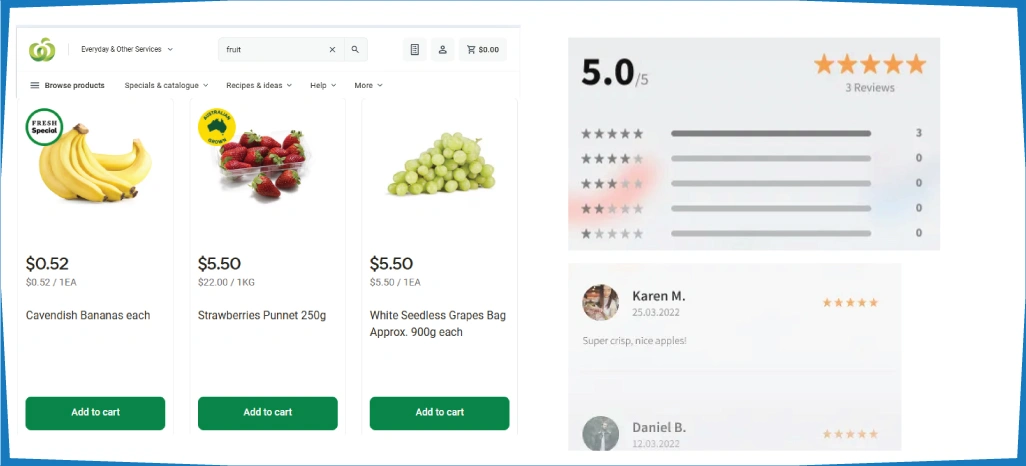Click Karen M. reviewer avatar
The height and width of the screenshot is (466, 1026).
click(601, 302)
